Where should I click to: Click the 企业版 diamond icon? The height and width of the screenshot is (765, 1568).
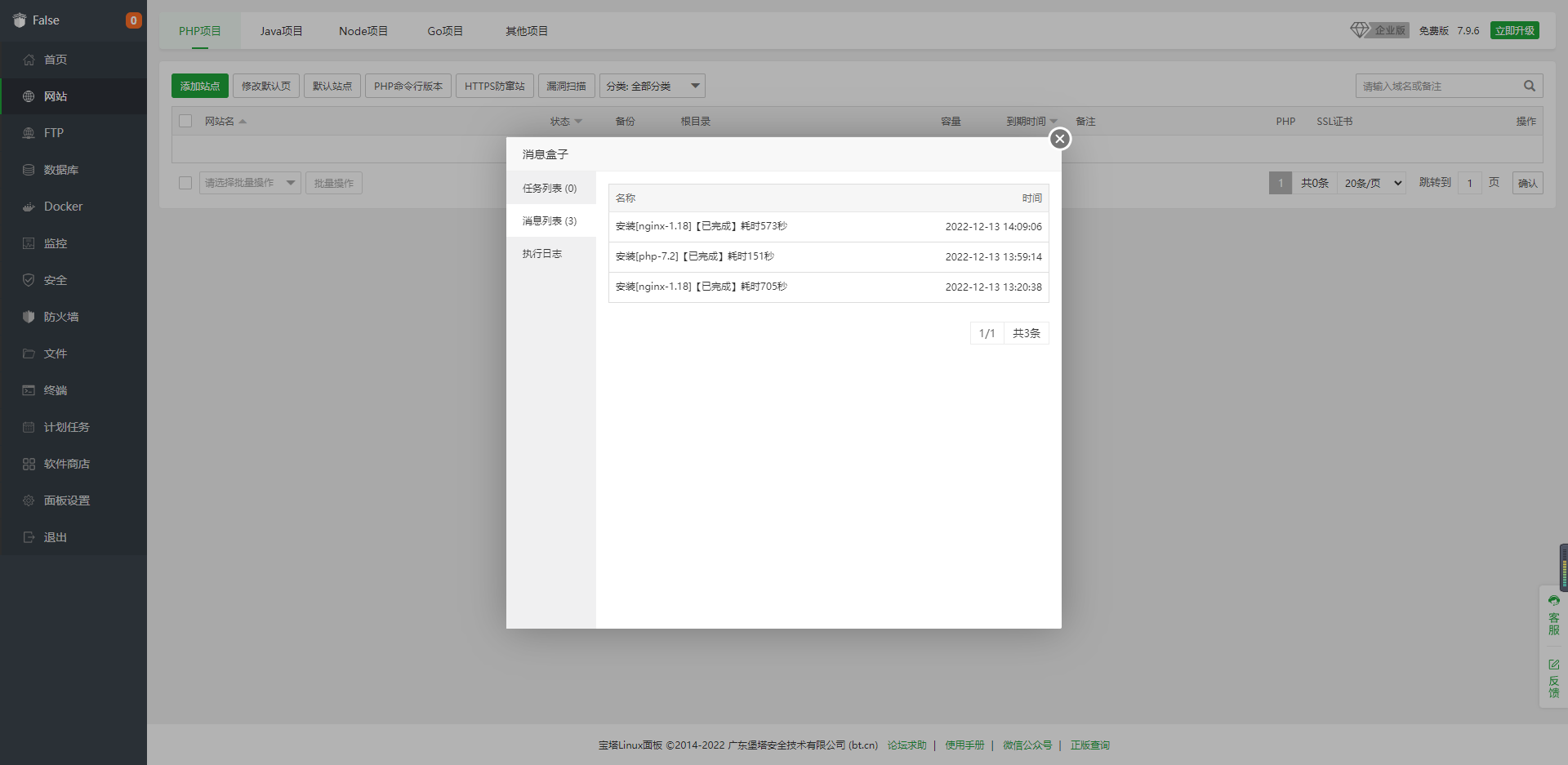pos(1359,30)
